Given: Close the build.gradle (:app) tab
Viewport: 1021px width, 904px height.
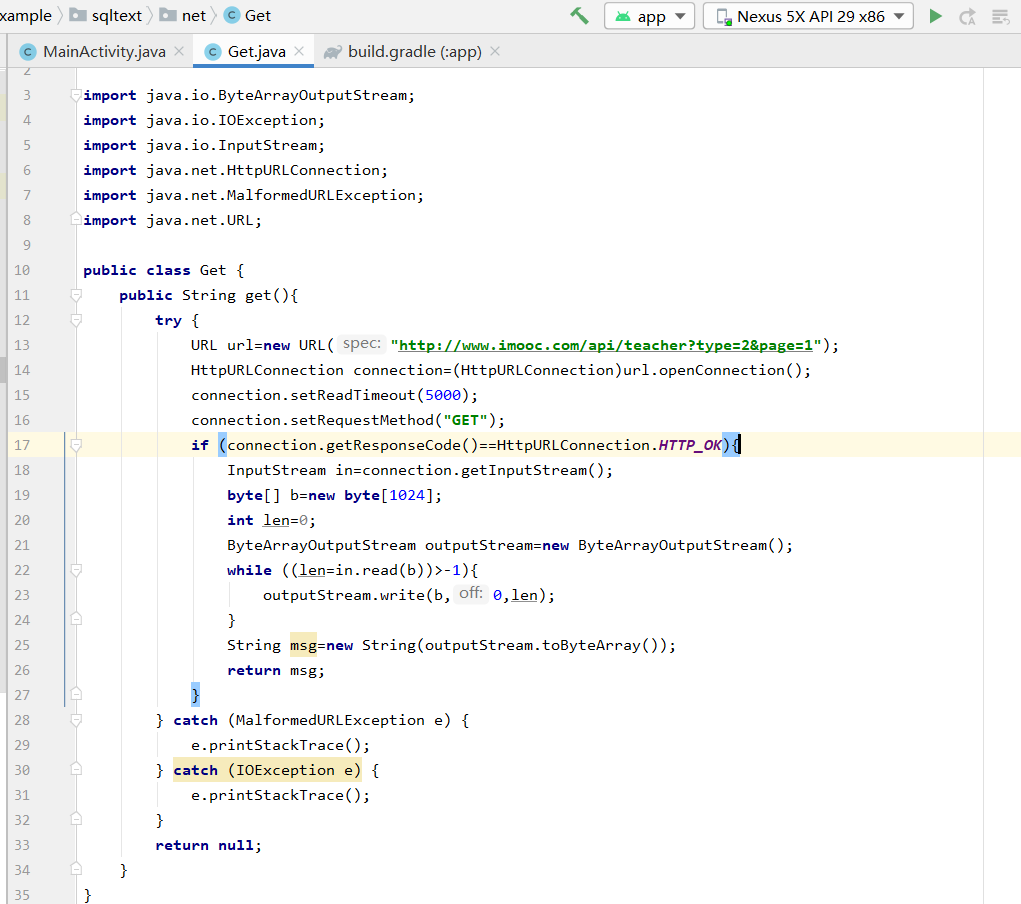Looking at the screenshot, I should [495, 51].
